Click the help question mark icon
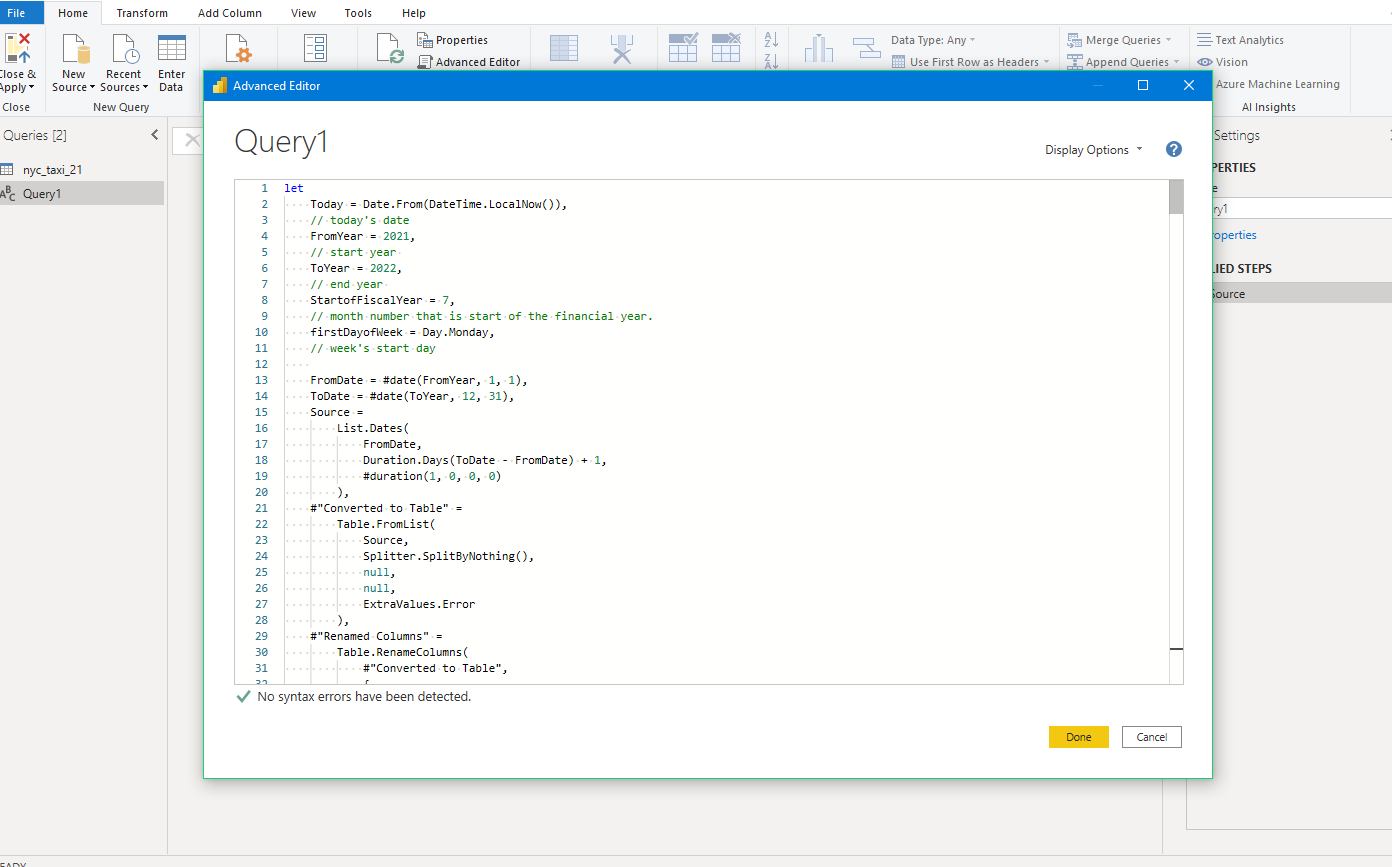Screen dimensions: 1392x867 [x=1174, y=149]
